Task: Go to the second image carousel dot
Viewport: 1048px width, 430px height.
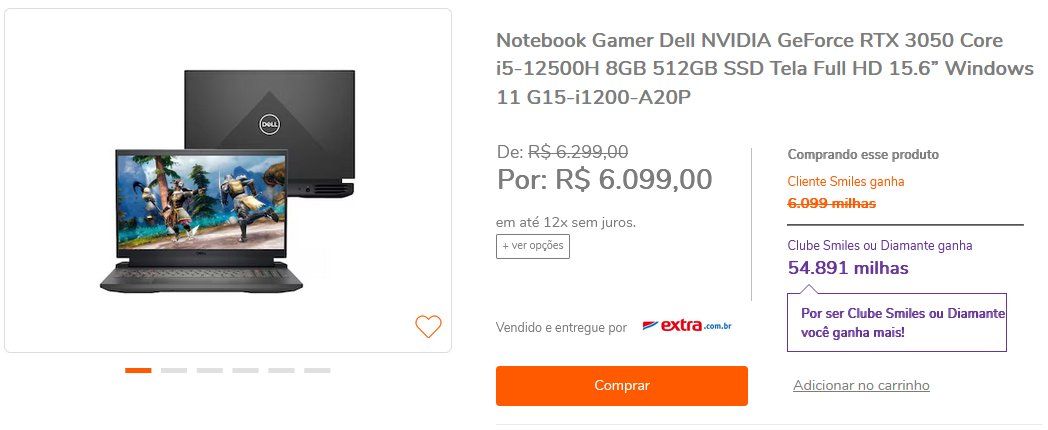Action: coord(174,370)
